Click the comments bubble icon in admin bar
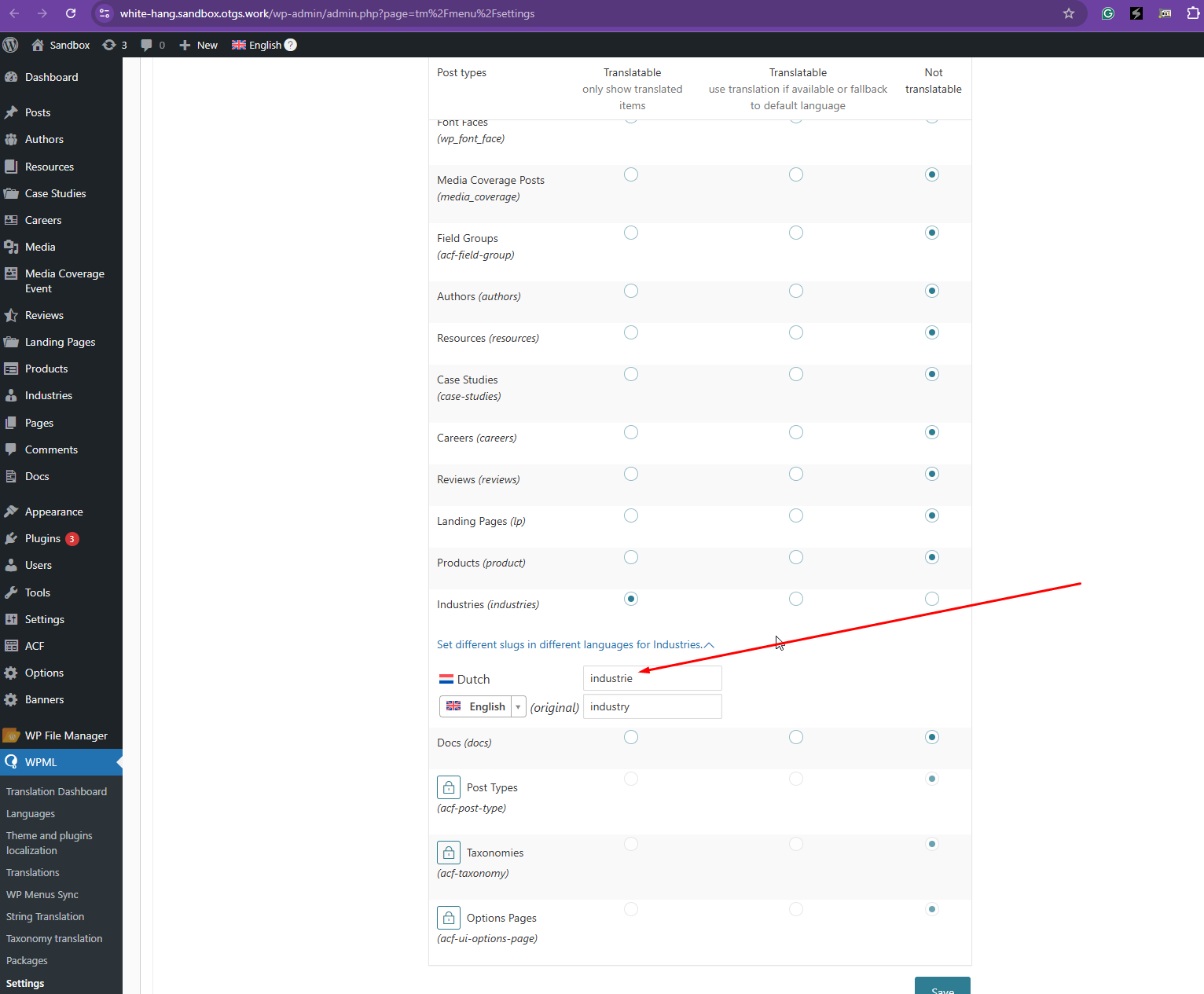Image resolution: width=1204 pixels, height=994 pixels. click(146, 45)
